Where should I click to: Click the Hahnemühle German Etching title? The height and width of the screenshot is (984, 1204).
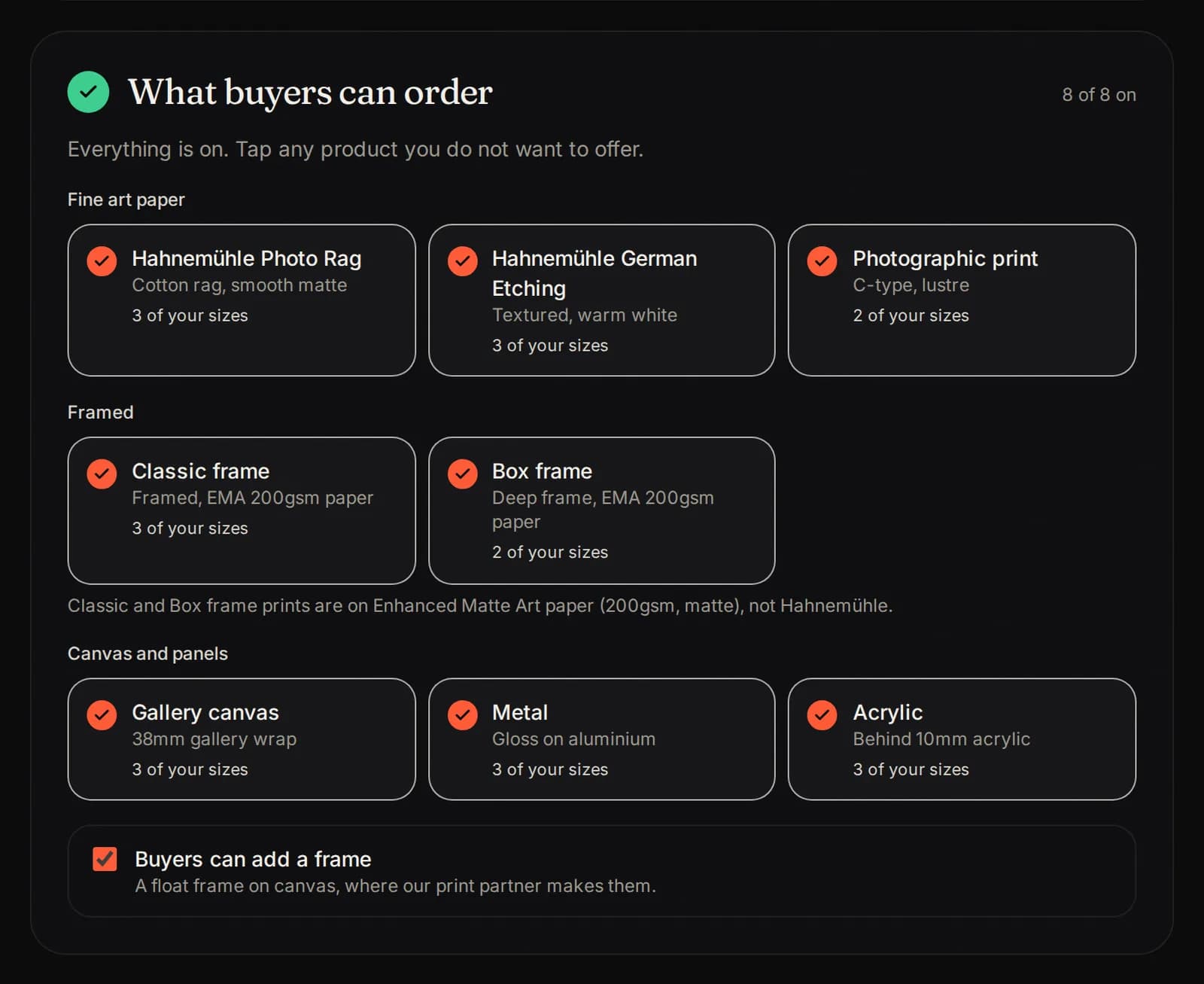click(x=594, y=273)
